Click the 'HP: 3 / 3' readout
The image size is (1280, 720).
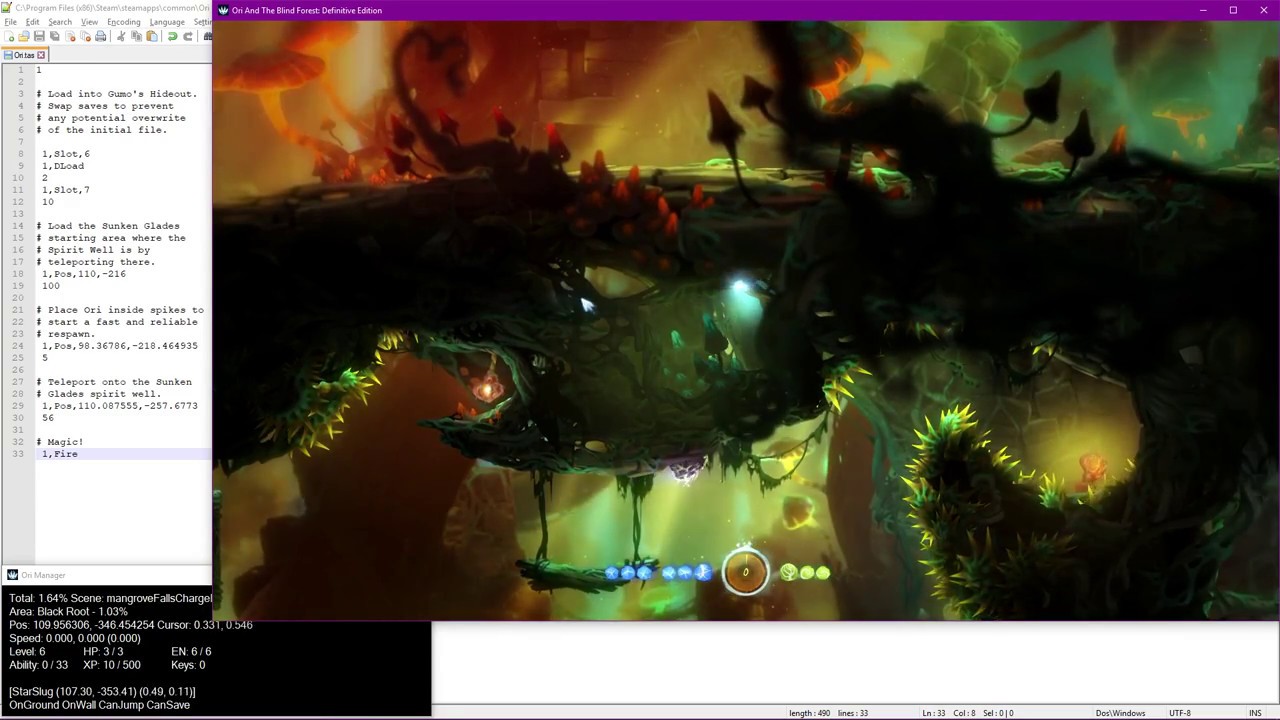[x=103, y=651]
